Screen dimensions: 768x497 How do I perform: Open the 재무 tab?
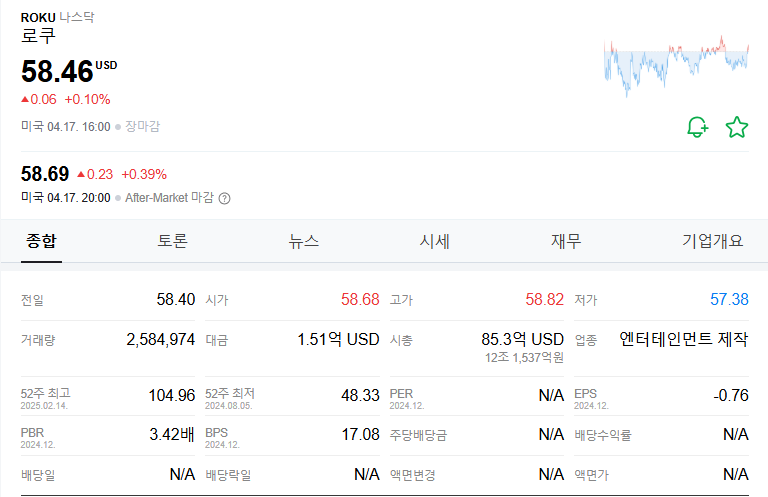pos(566,241)
